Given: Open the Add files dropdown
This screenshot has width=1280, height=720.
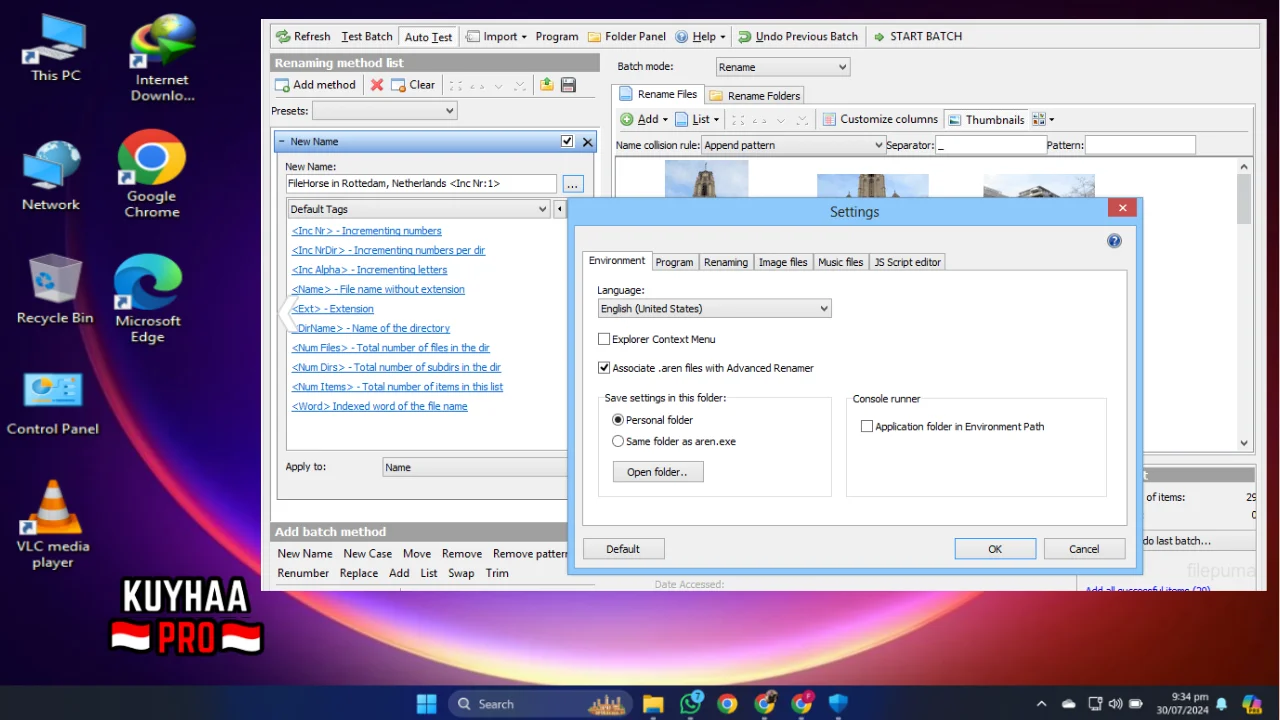Looking at the screenshot, I should click(644, 119).
